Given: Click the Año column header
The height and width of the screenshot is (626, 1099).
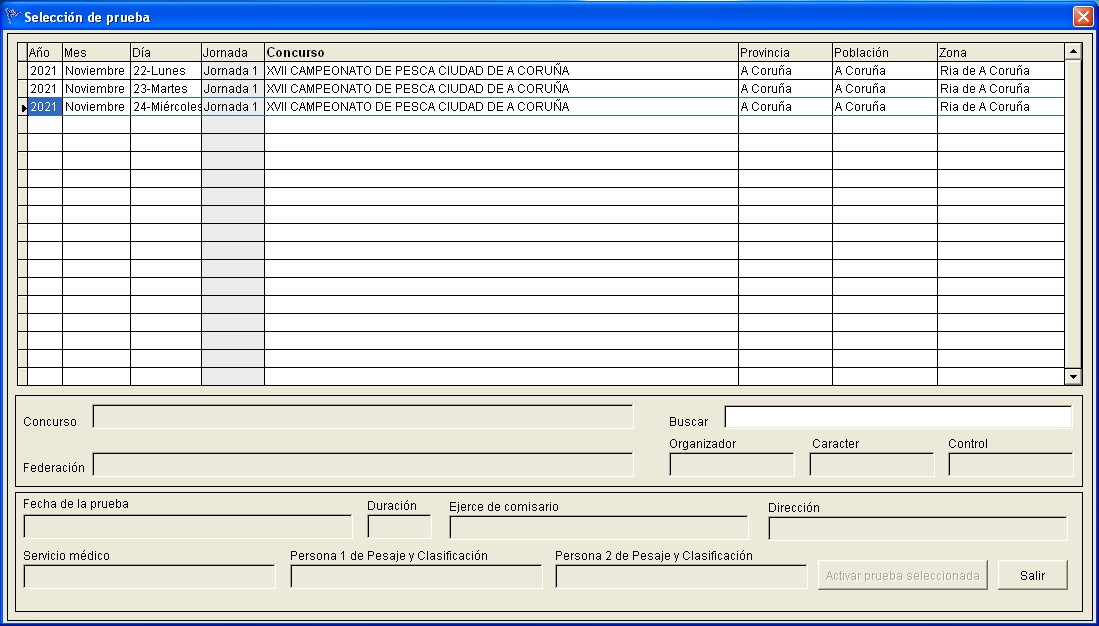Looking at the screenshot, I should 44,52.
